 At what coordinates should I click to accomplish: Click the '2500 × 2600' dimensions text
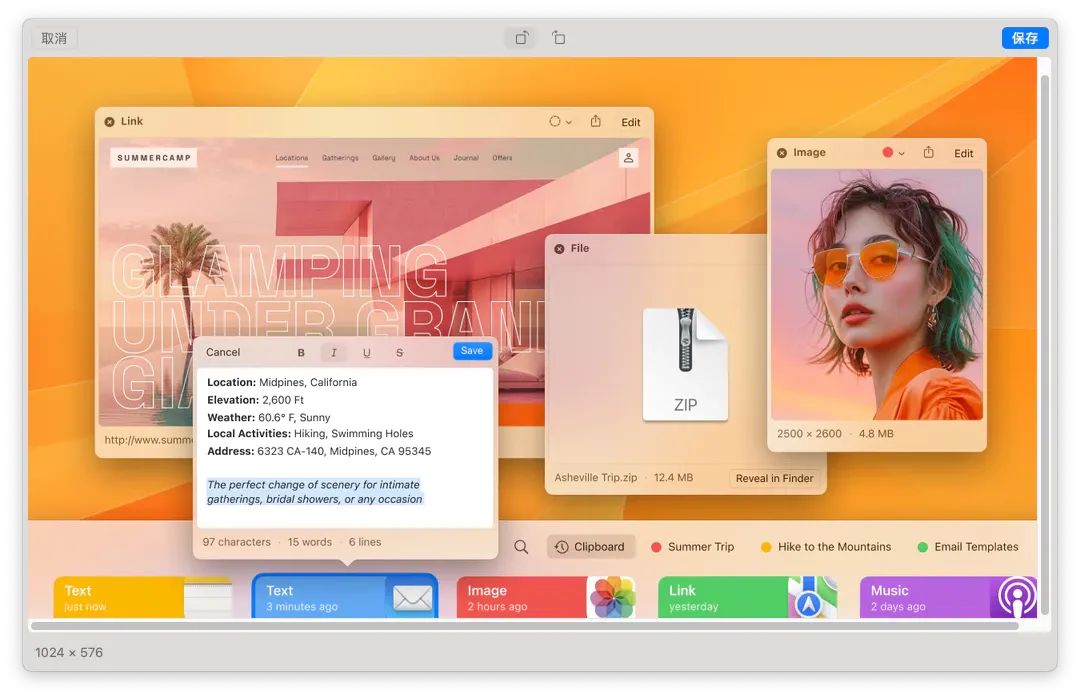coord(809,434)
